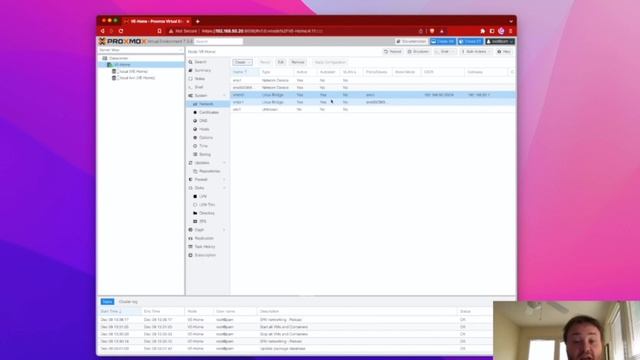This screenshot has height=360, width=640.
Task: Open the DNS settings page
Action: [203, 121]
